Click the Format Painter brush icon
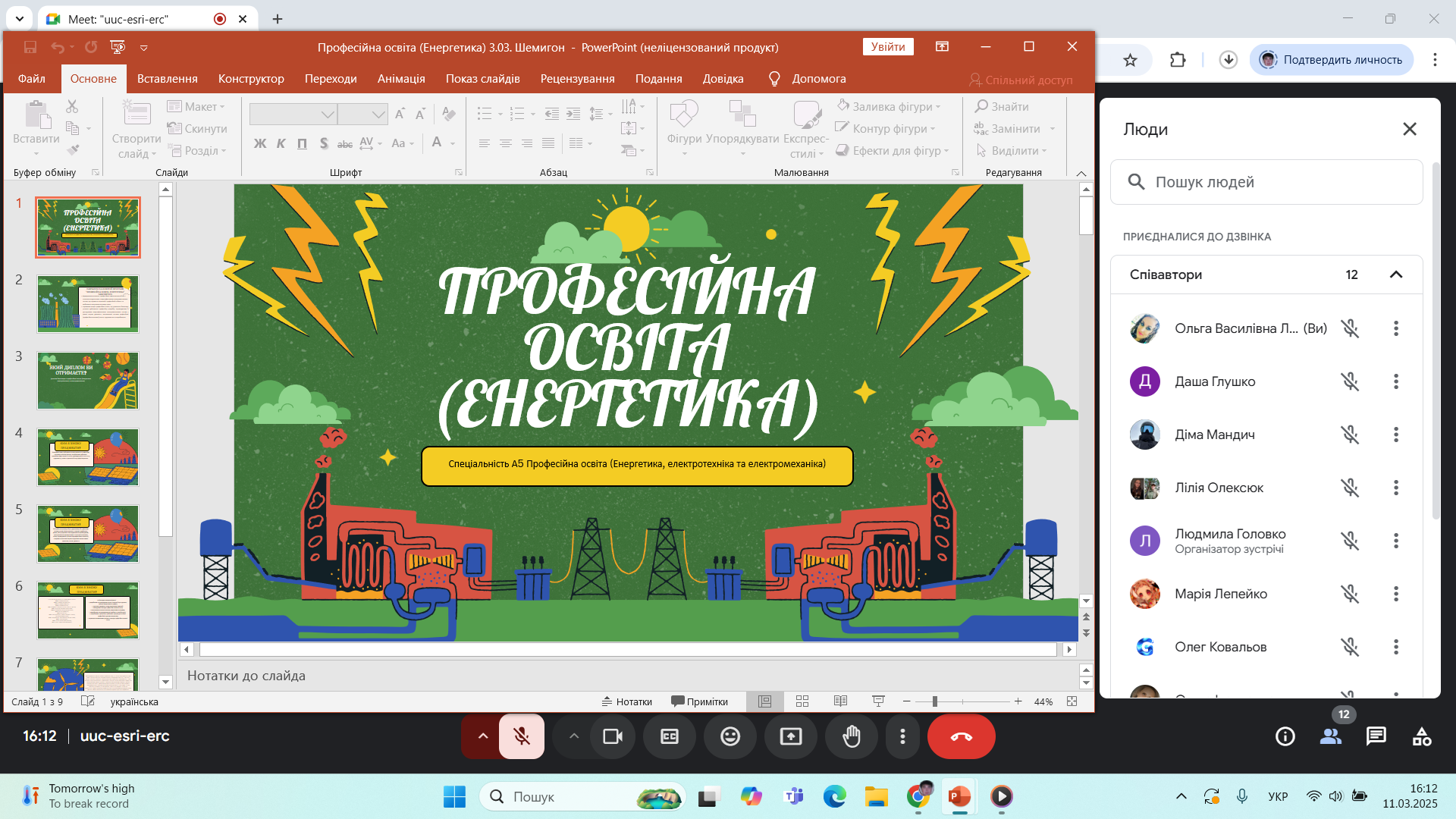 [x=73, y=150]
